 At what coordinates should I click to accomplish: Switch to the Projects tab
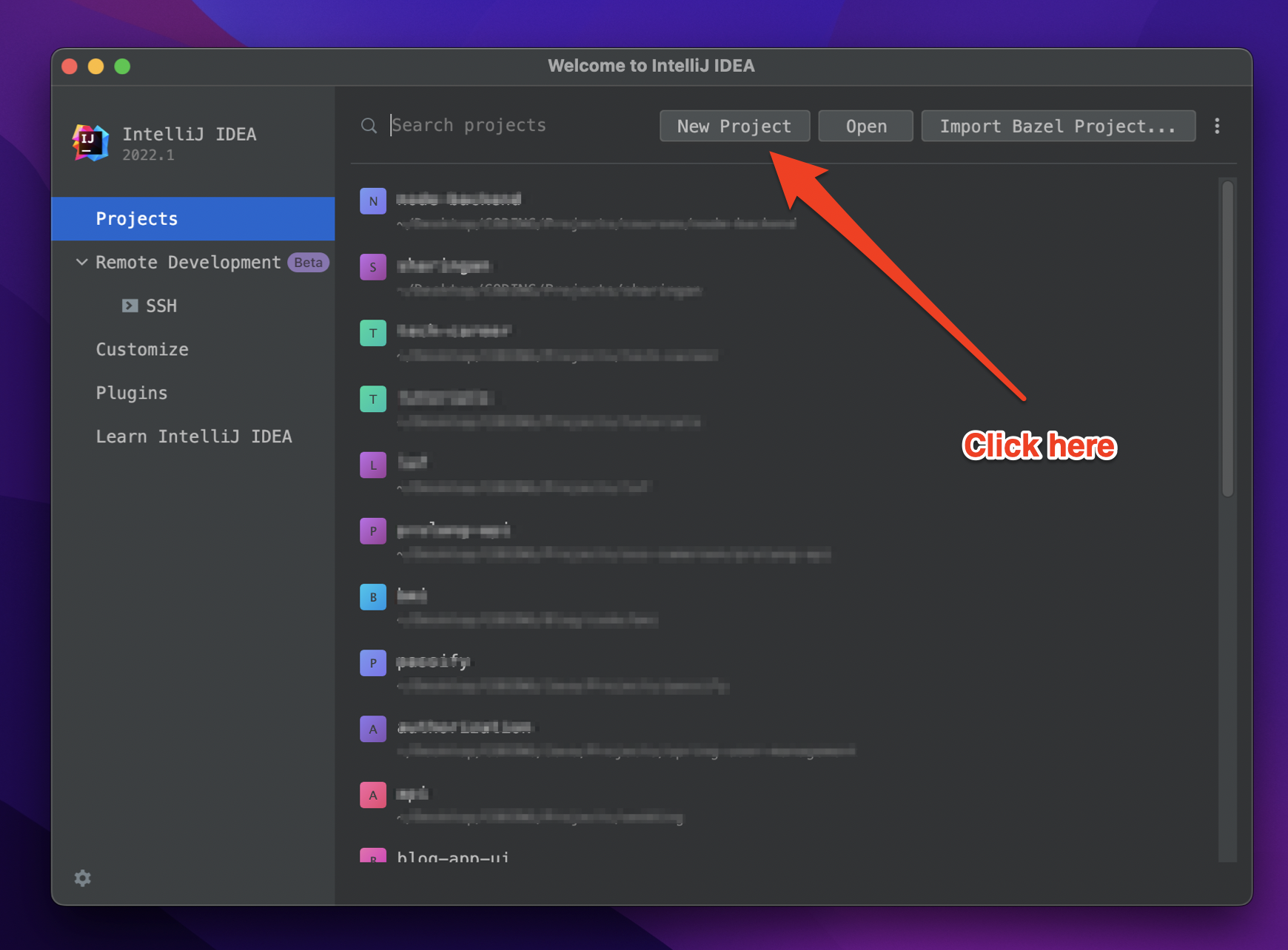(136, 218)
